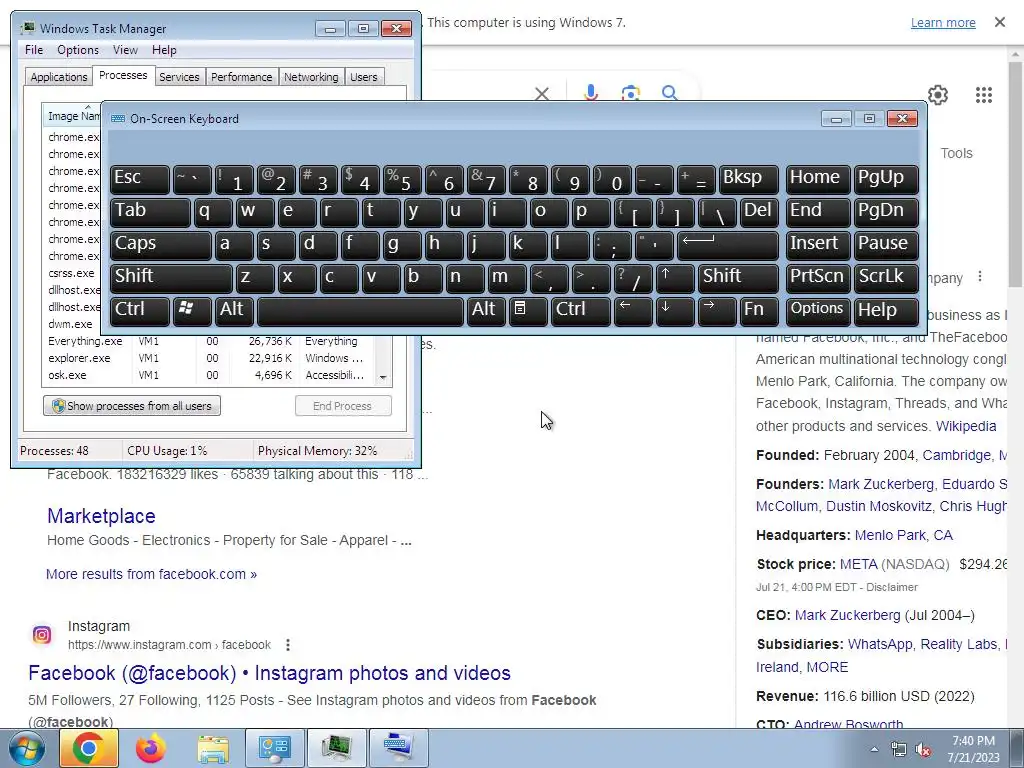Click the right arrow key on keyboard
This screenshot has width=1024, height=768.
(x=716, y=310)
